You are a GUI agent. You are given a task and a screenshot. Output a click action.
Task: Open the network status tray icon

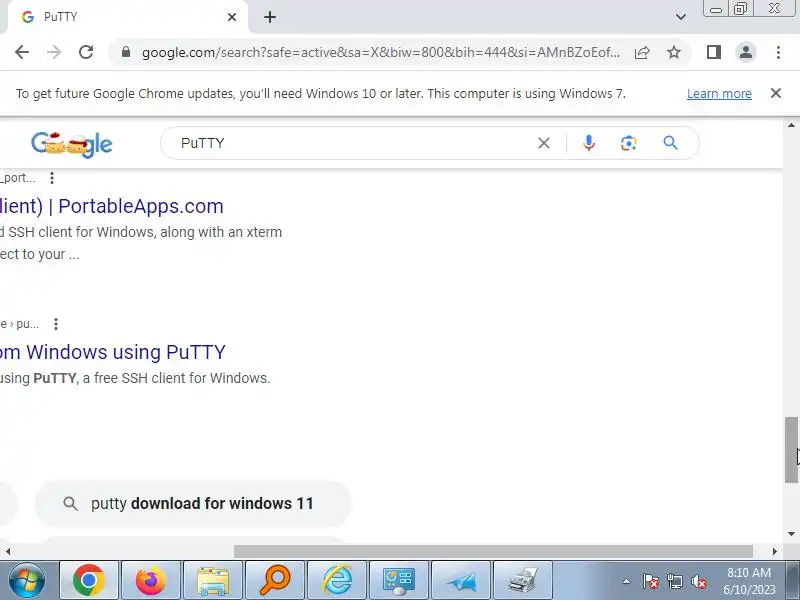674,581
